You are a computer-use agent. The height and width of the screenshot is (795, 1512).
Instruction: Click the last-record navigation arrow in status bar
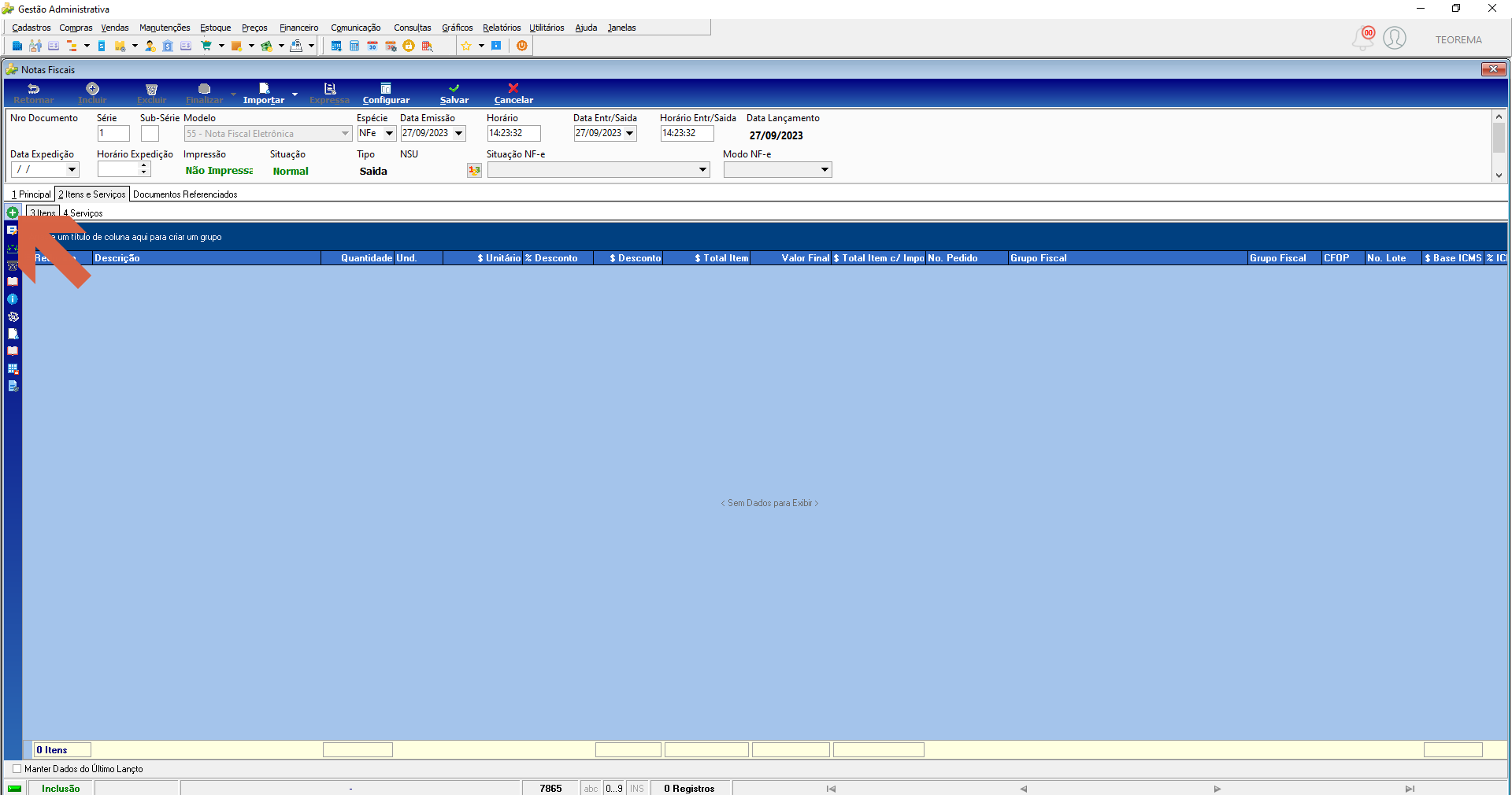(x=1410, y=789)
